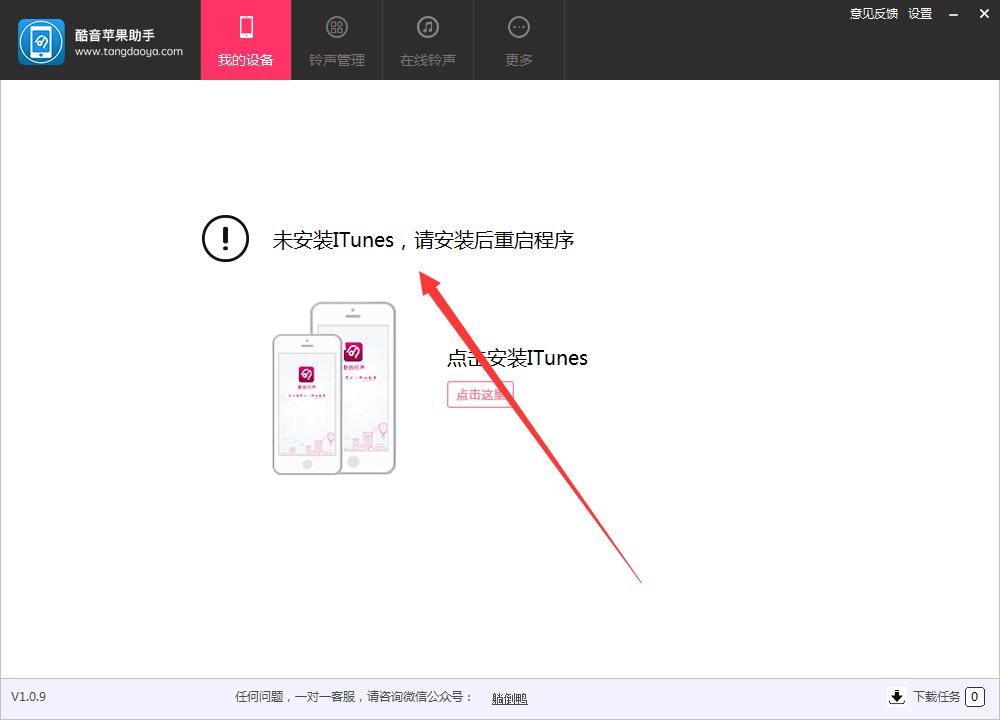Click the 点击这里 install button
The width and height of the screenshot is (1000, 720).
point(480,394)
